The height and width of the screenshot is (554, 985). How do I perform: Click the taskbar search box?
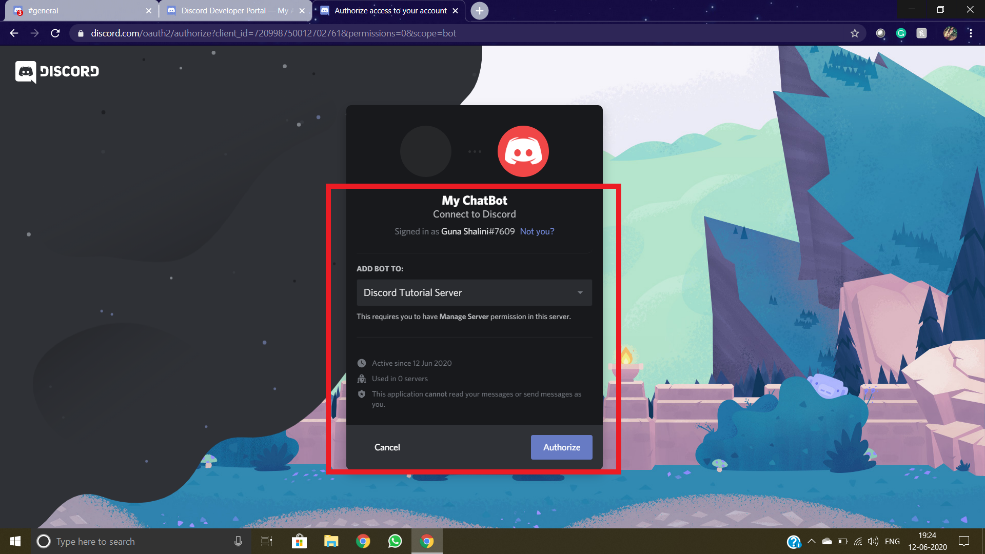(139, 541)
